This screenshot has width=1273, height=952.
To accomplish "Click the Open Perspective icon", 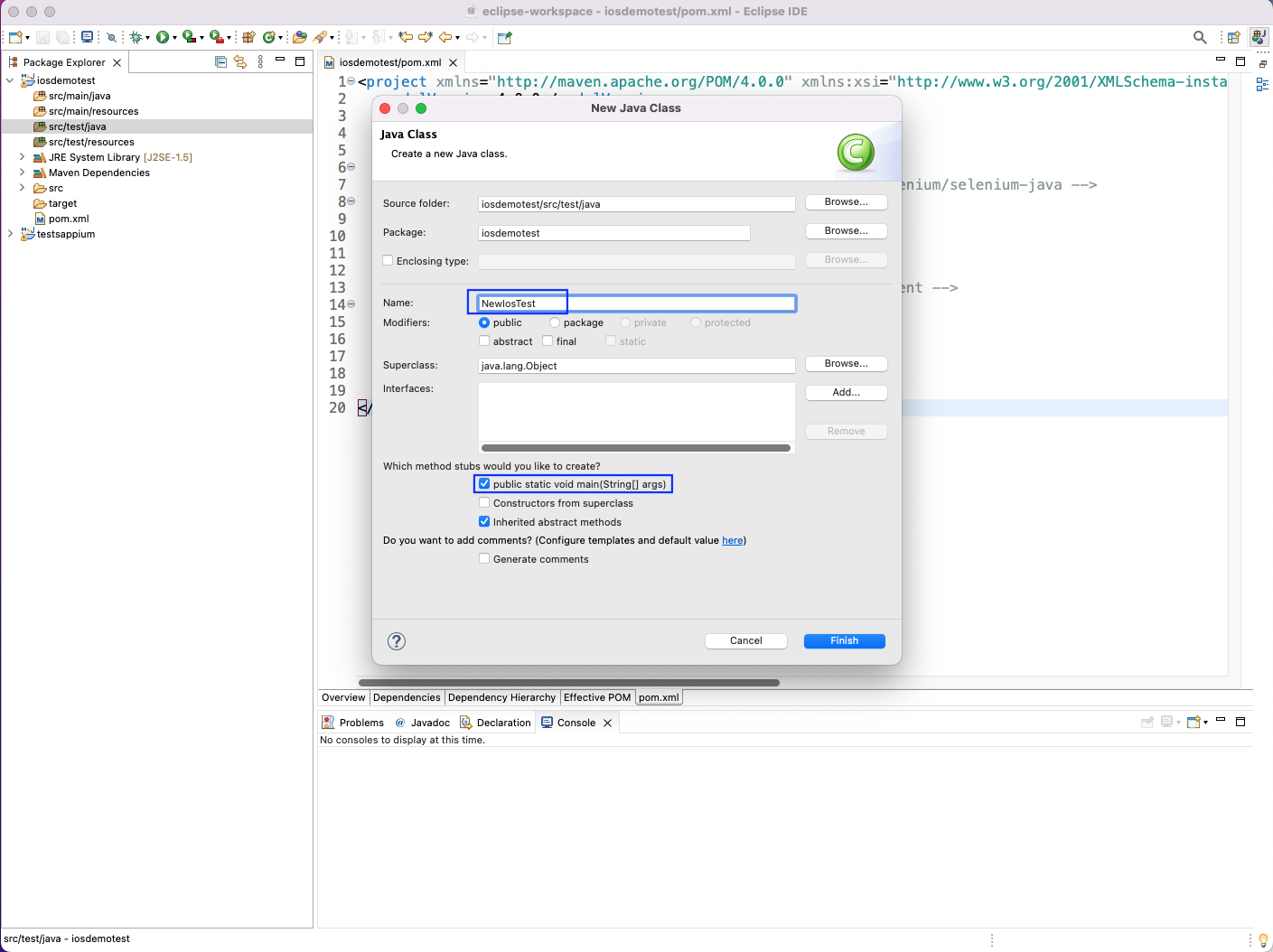I will (1233, 37).
